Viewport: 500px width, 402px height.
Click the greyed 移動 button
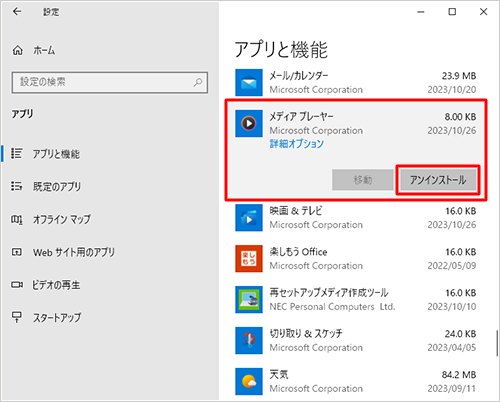pyautogui.click(x=363, y=180)
